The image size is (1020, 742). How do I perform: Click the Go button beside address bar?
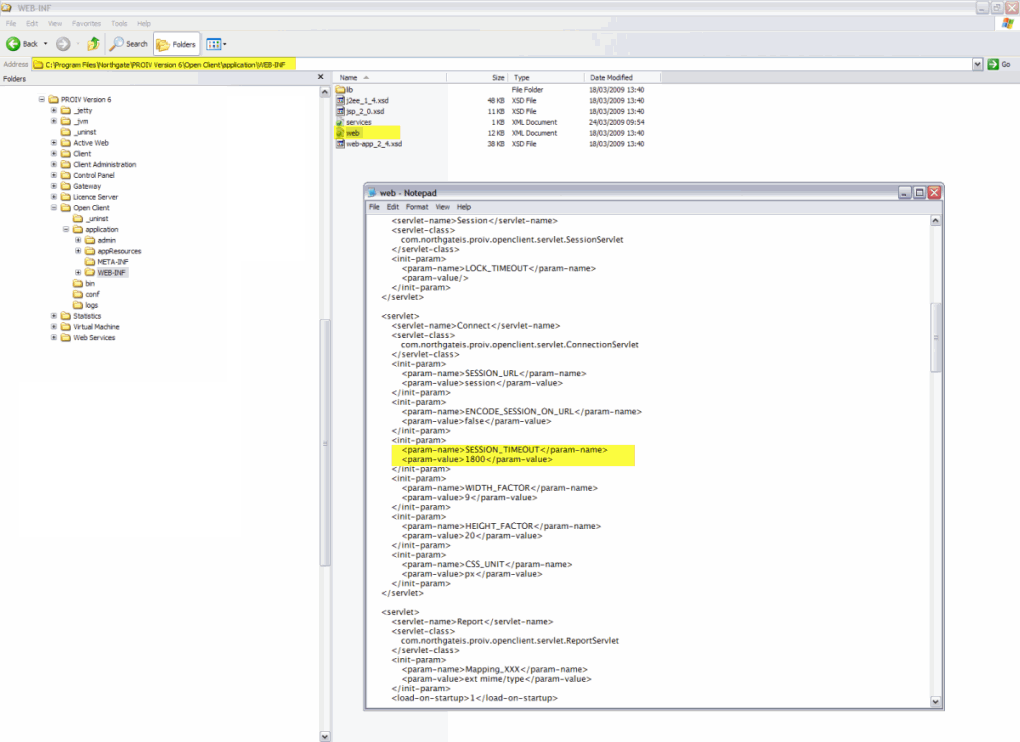coord(999,64)
